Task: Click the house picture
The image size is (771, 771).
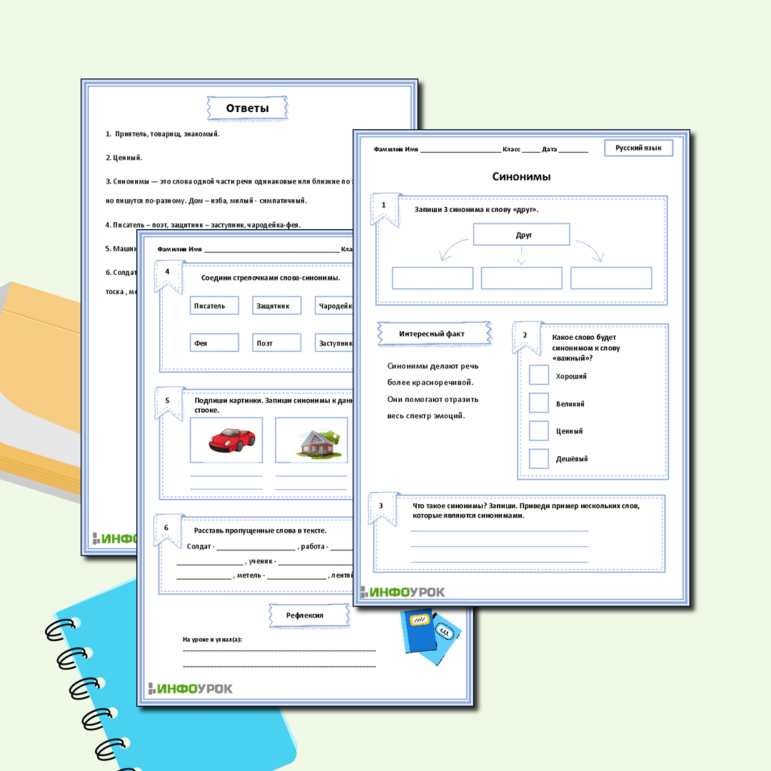Action: [x=311, y=439]
